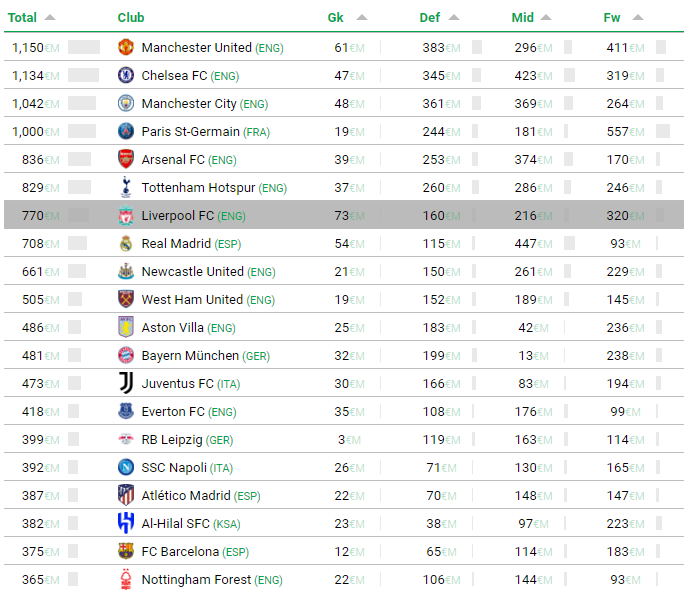The image size is (684, 591).
Task: Click the Club column header
Action: (x=131, y=17)
